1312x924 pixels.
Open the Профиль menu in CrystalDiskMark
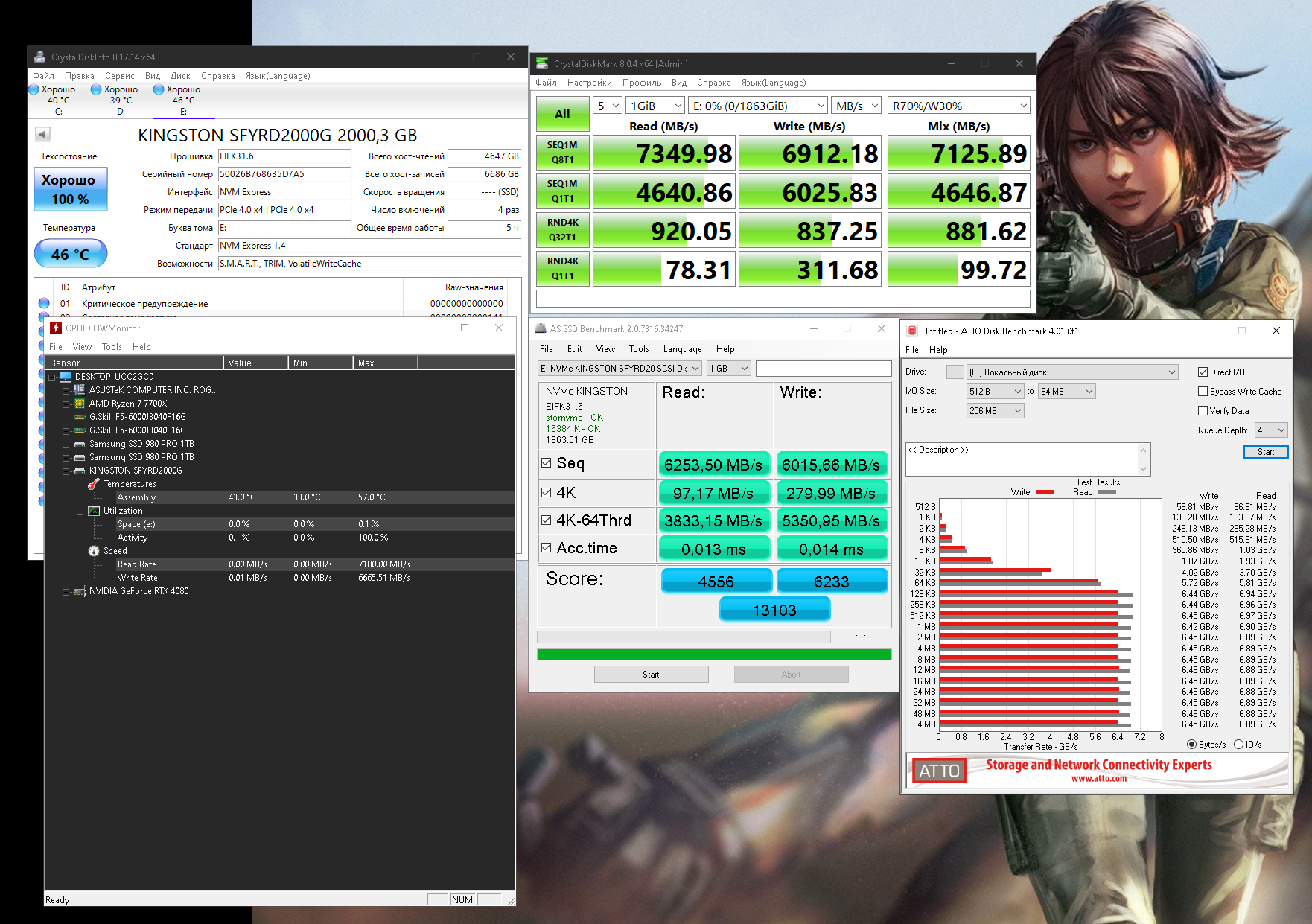pyautogui.click(x=642, y=82)
